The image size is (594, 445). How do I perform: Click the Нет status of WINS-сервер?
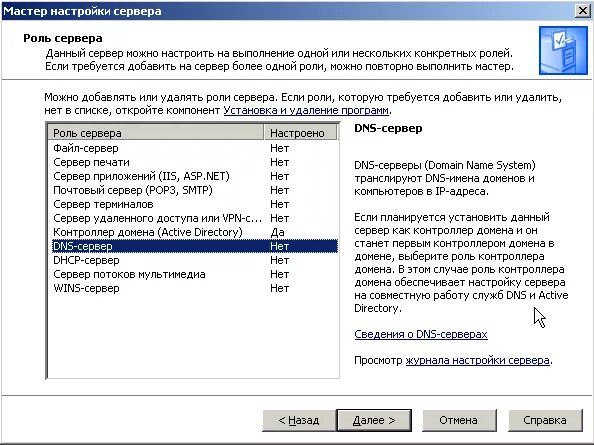pyautogui.click(x=280, y=289)
